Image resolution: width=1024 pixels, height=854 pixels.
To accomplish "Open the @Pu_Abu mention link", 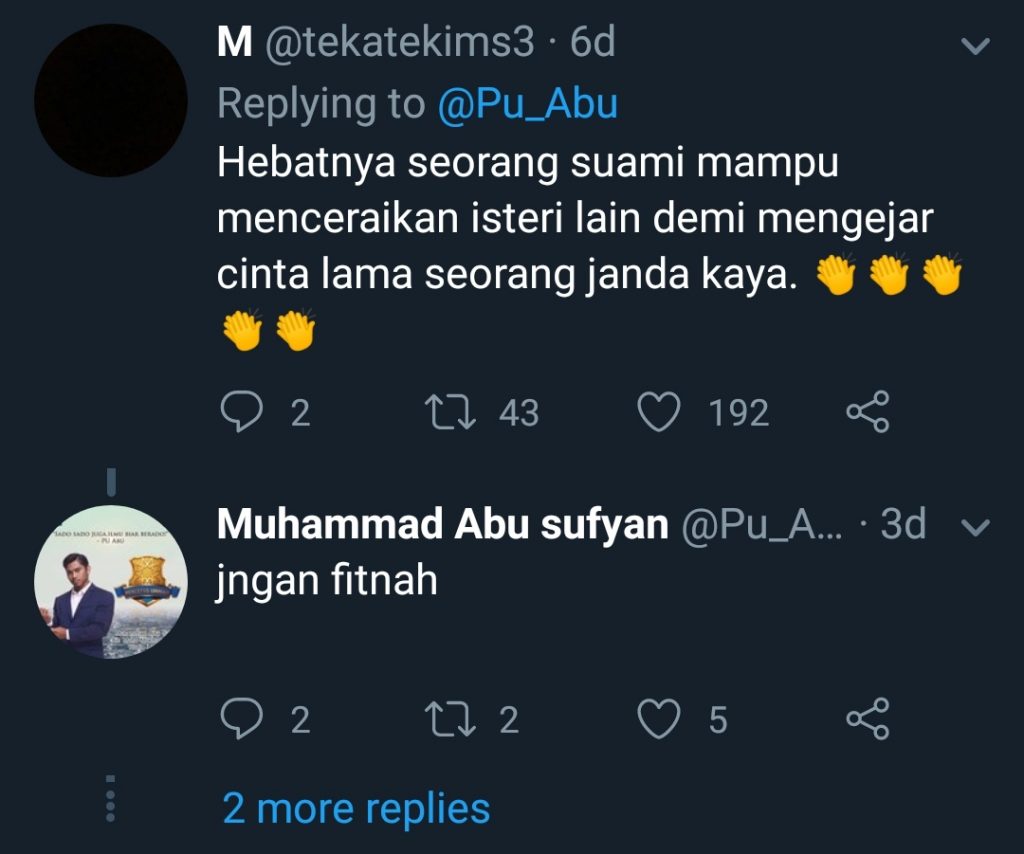I will point(527,103).
